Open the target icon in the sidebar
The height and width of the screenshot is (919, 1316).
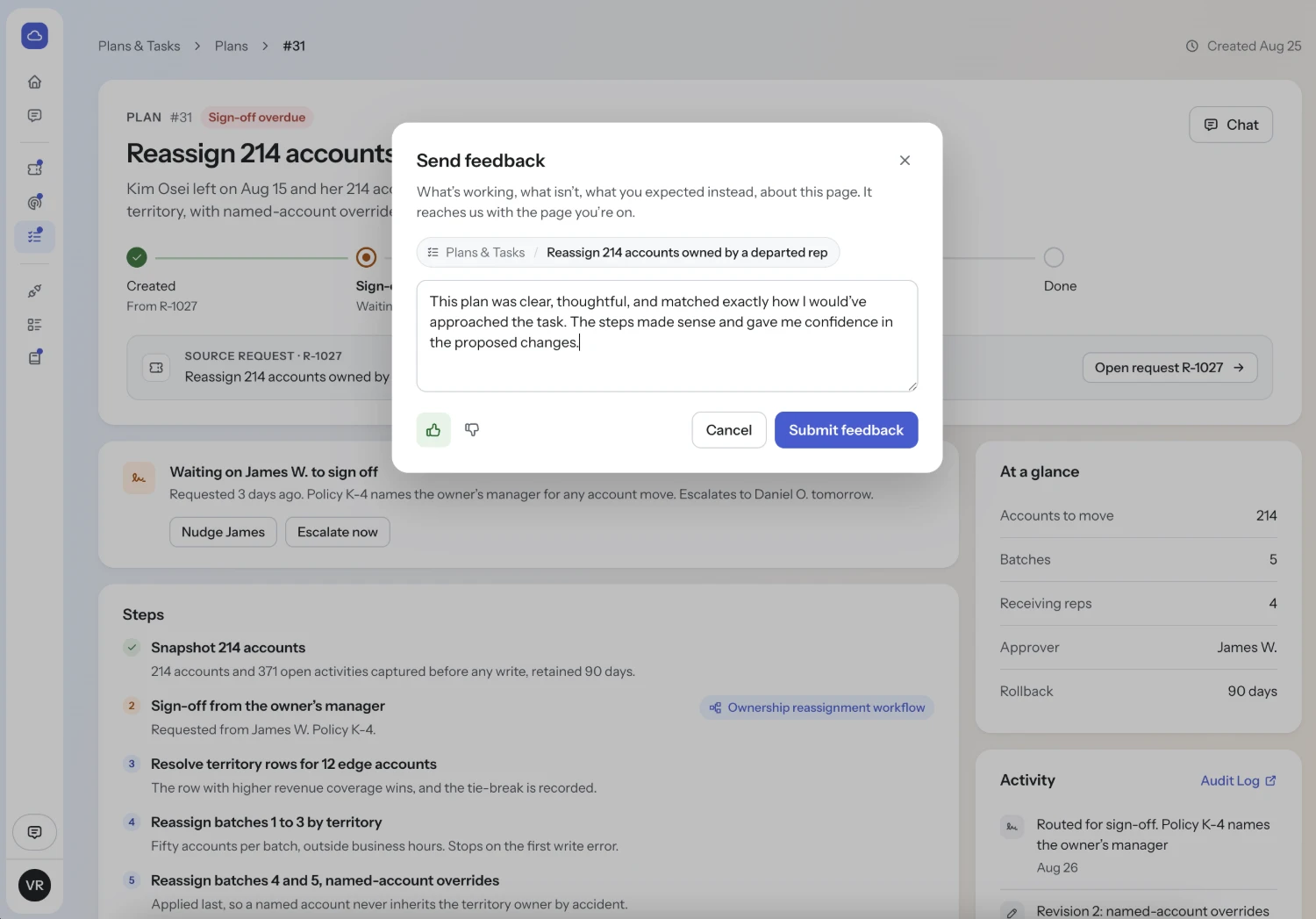[35, 202]
